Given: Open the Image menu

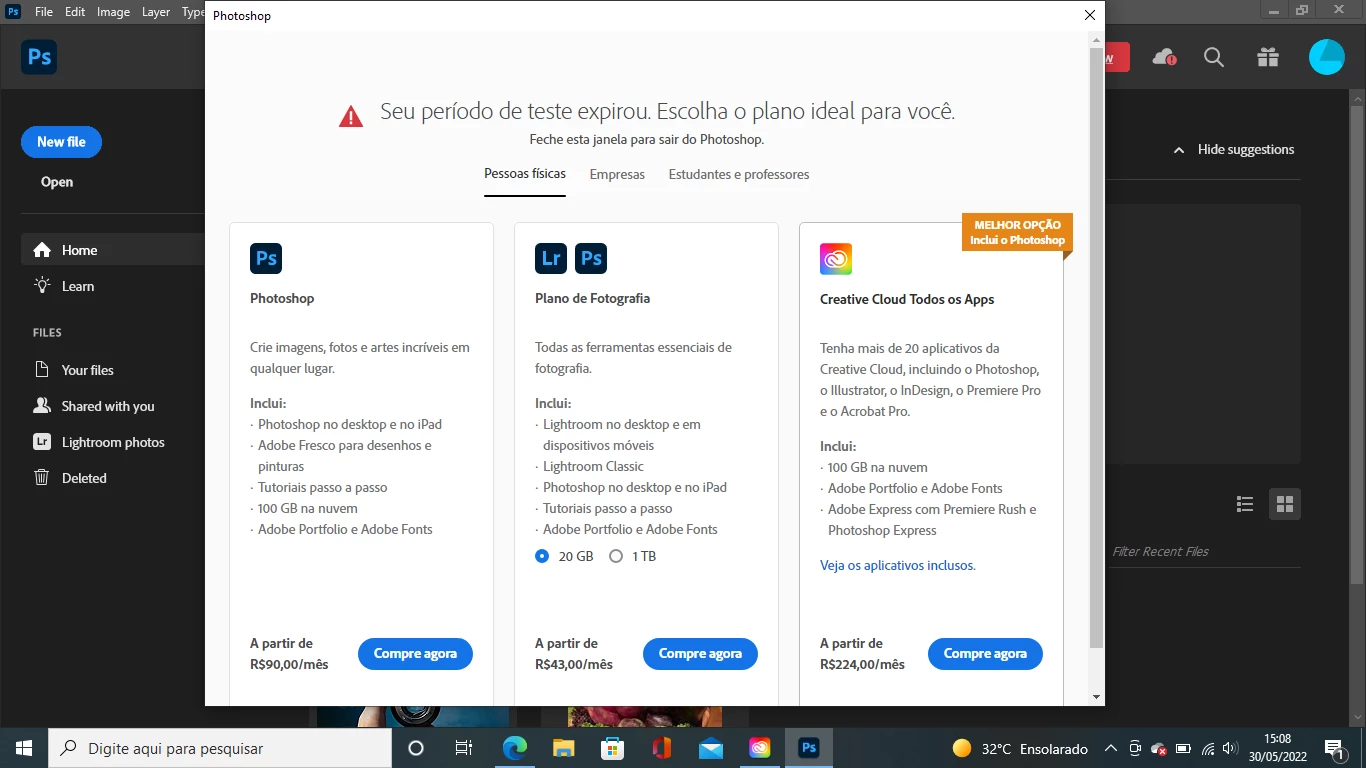Looking at the screenshot, I should point(113,12).
